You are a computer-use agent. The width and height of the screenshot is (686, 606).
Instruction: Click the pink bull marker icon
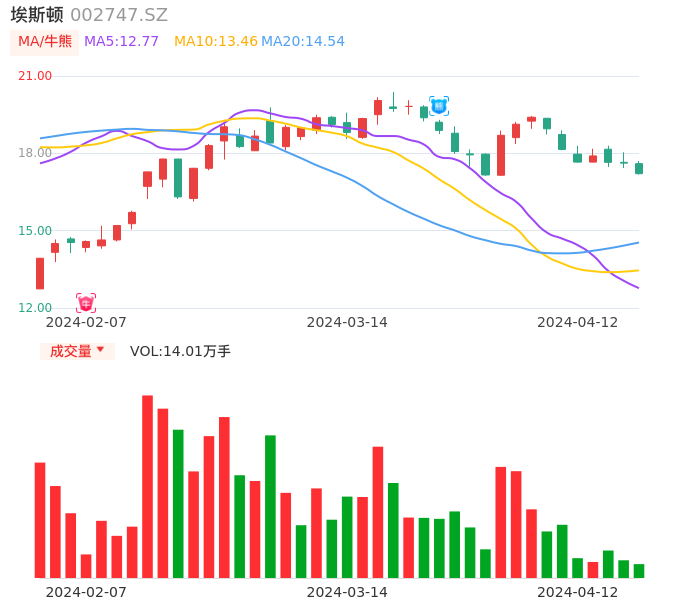(86, 303)
